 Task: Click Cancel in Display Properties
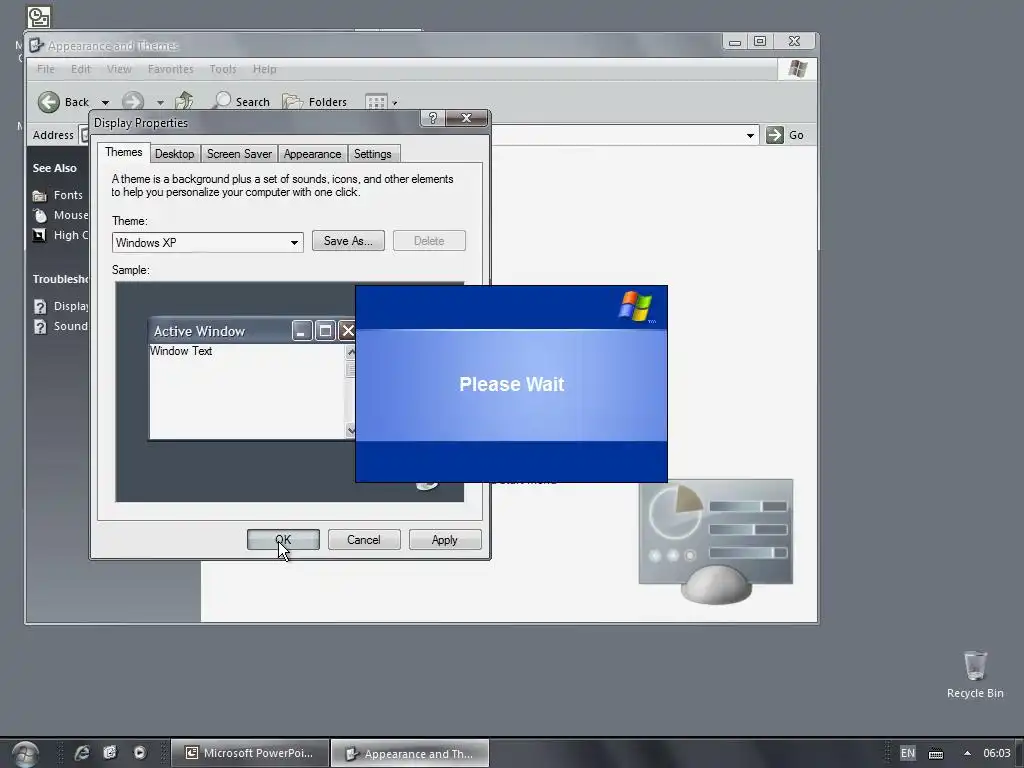364,540
